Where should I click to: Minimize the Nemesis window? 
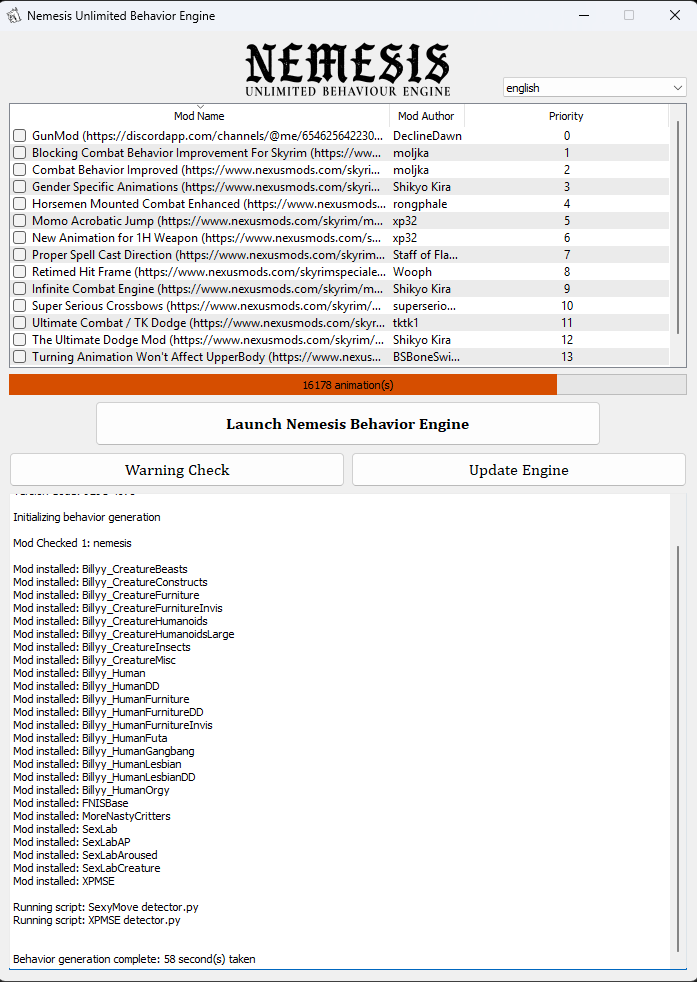(x=584, y=16)
